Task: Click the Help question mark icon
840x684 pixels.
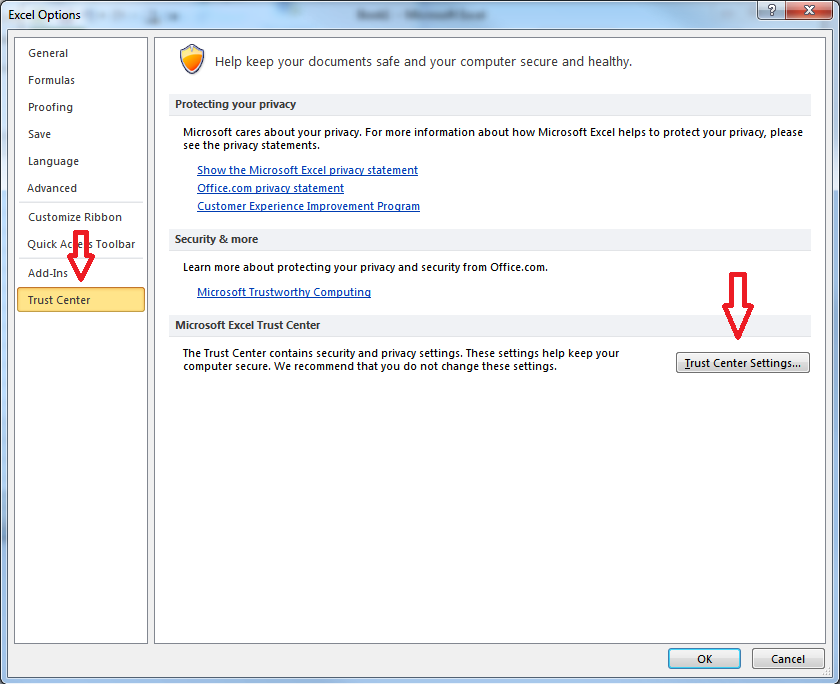Action: click(x=771, y=10)
